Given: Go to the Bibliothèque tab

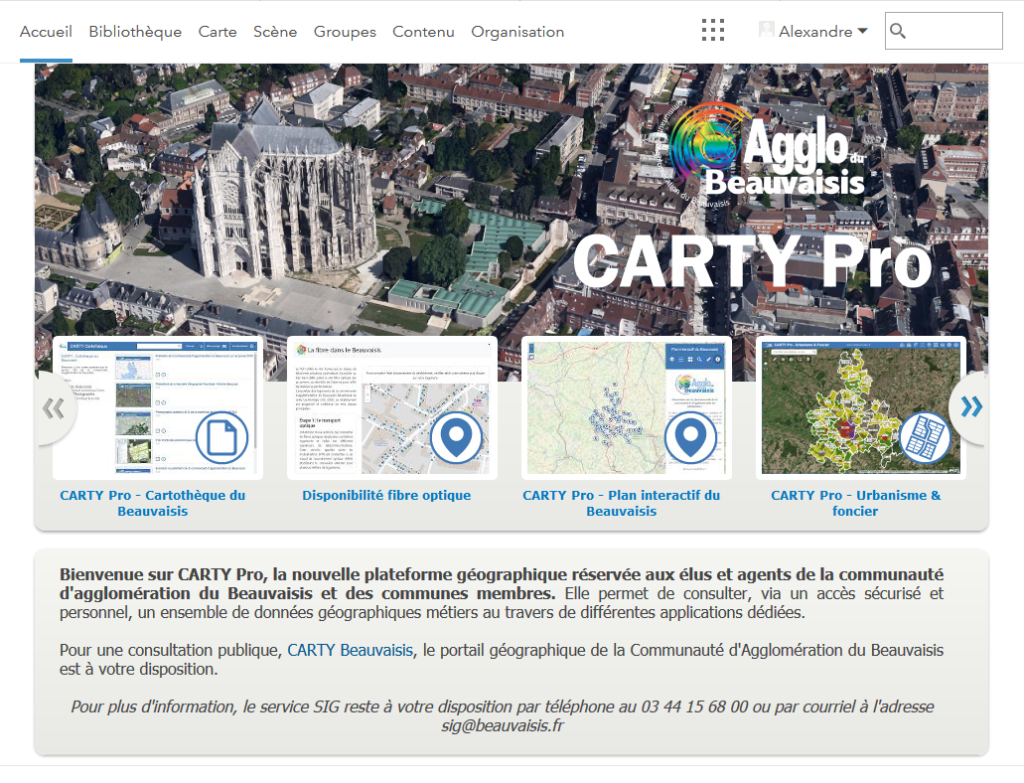Looking at the screenshot, I should (135, 32).
